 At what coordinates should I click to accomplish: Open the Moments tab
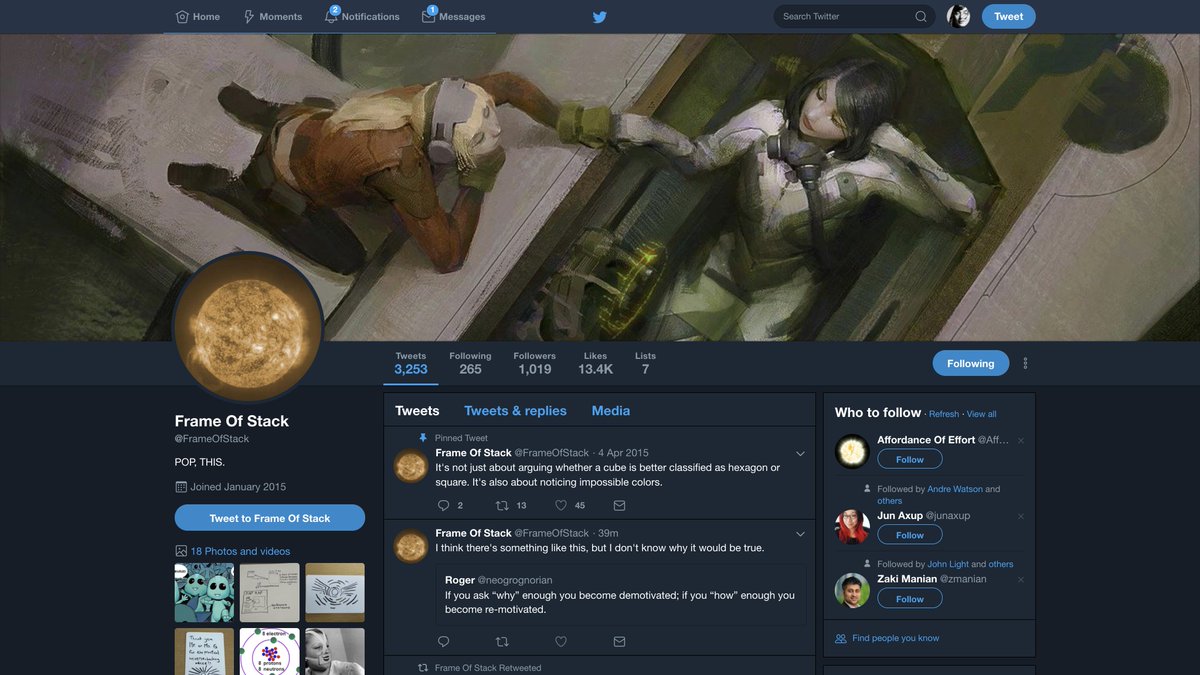[x=273, y=17]
